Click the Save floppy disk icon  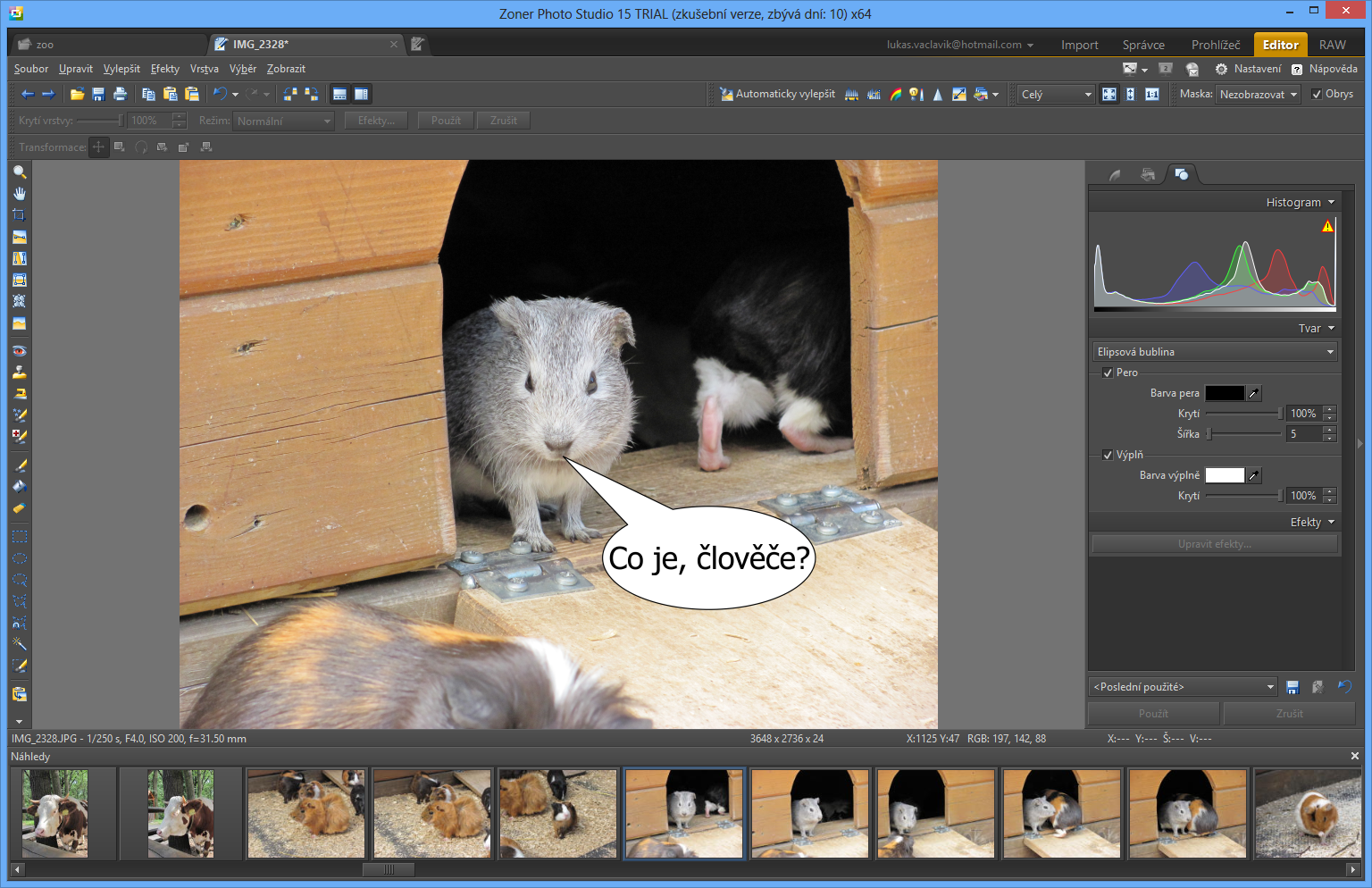[x=98, y=94]
